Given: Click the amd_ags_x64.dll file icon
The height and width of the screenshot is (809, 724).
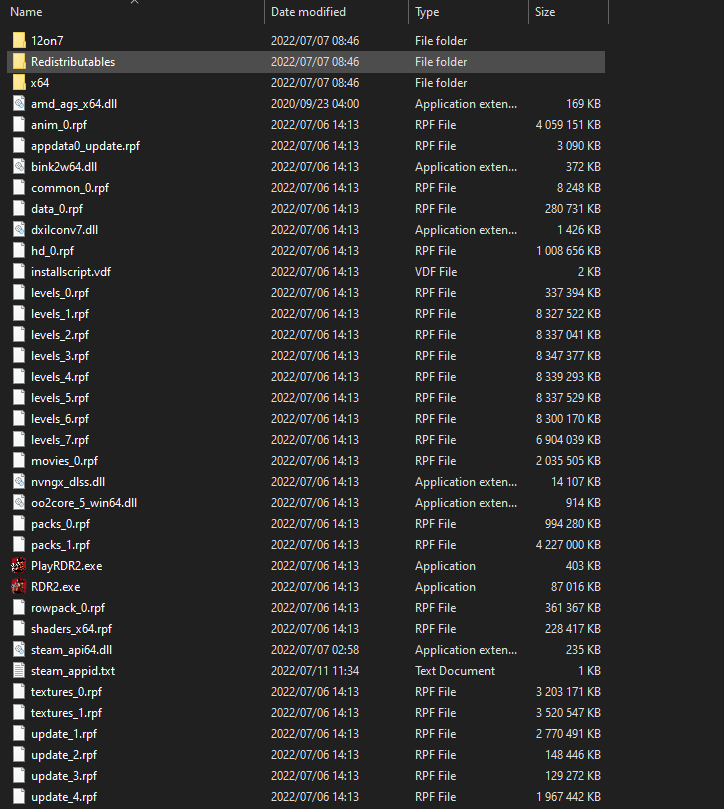Looking at the screenshot, I should point(19,104).
